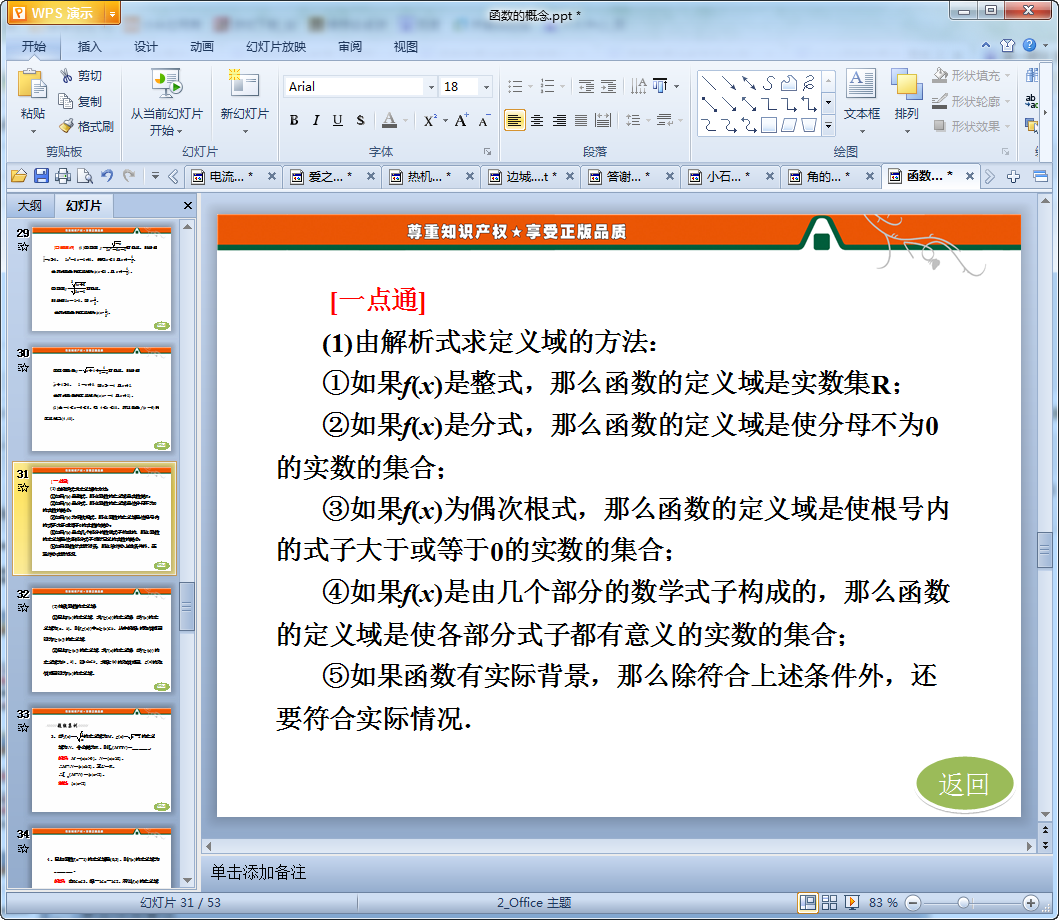
Task: Open the font size 18 dropdown
Action: point(486,86)
